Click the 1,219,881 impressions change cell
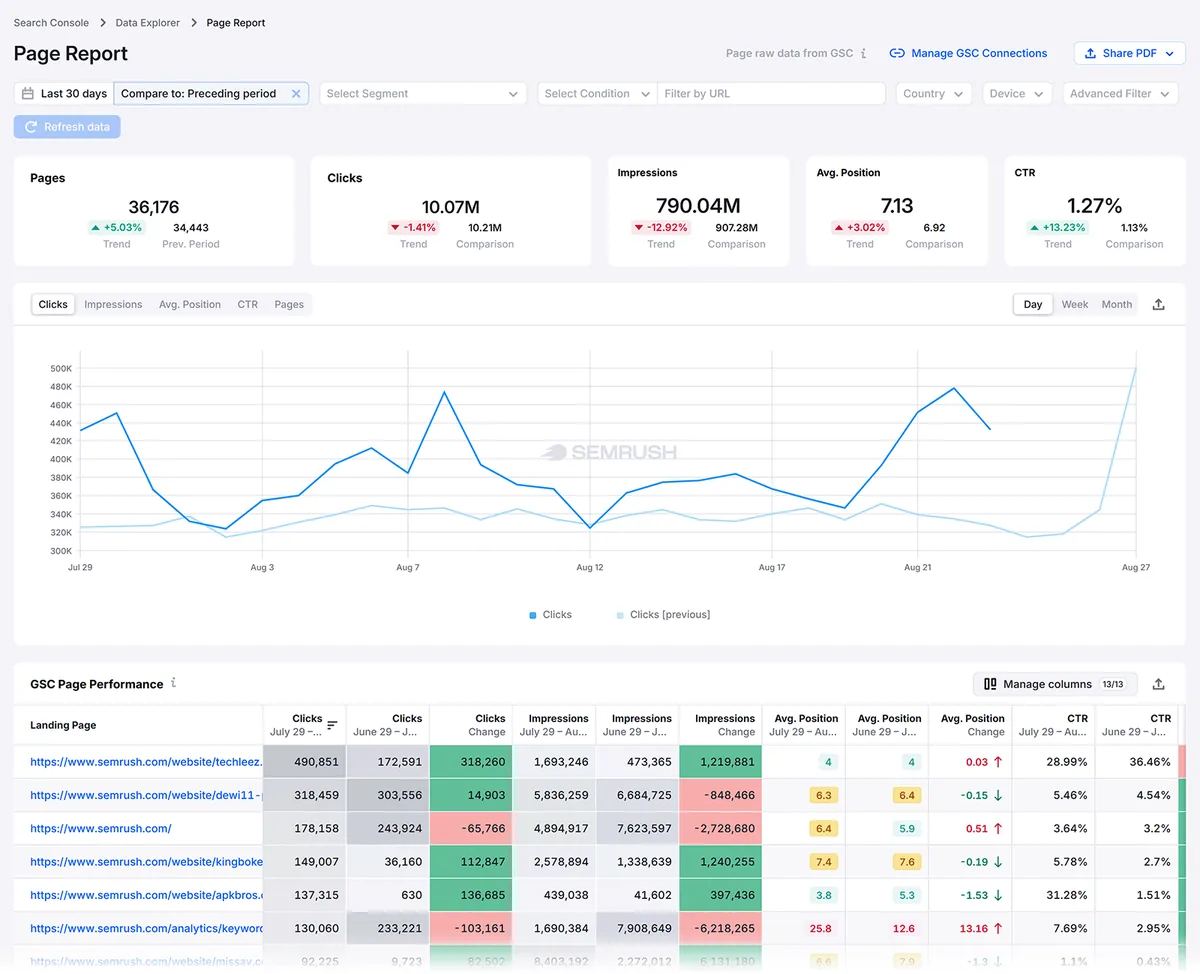 [721, 762]
